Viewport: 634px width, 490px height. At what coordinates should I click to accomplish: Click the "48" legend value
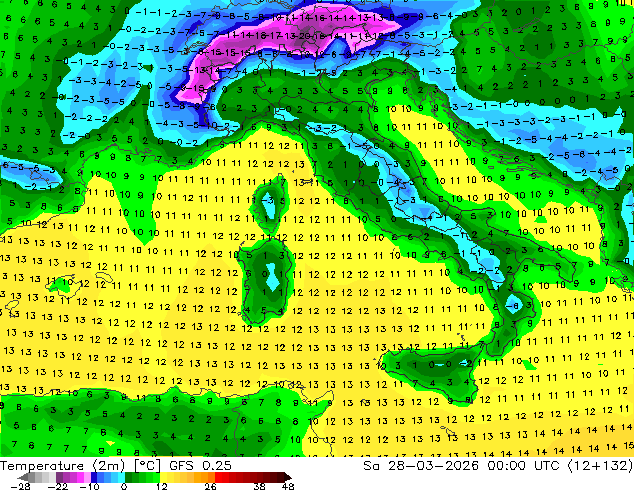tap(288, 486)
